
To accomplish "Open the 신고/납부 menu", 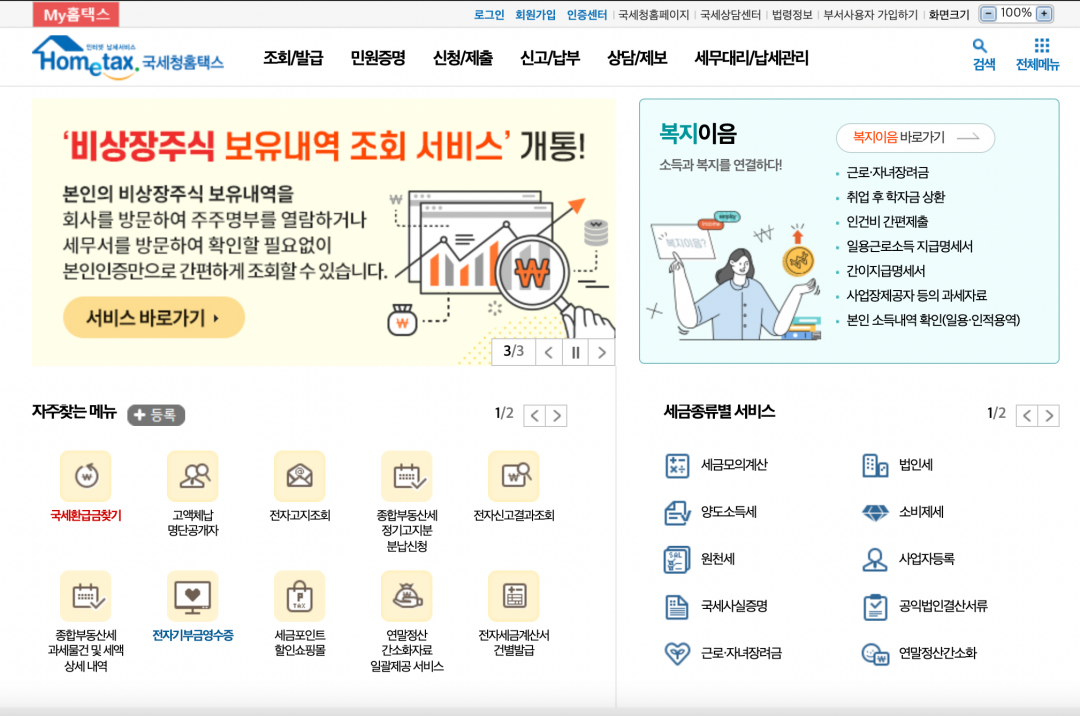I will click(550, 58).
